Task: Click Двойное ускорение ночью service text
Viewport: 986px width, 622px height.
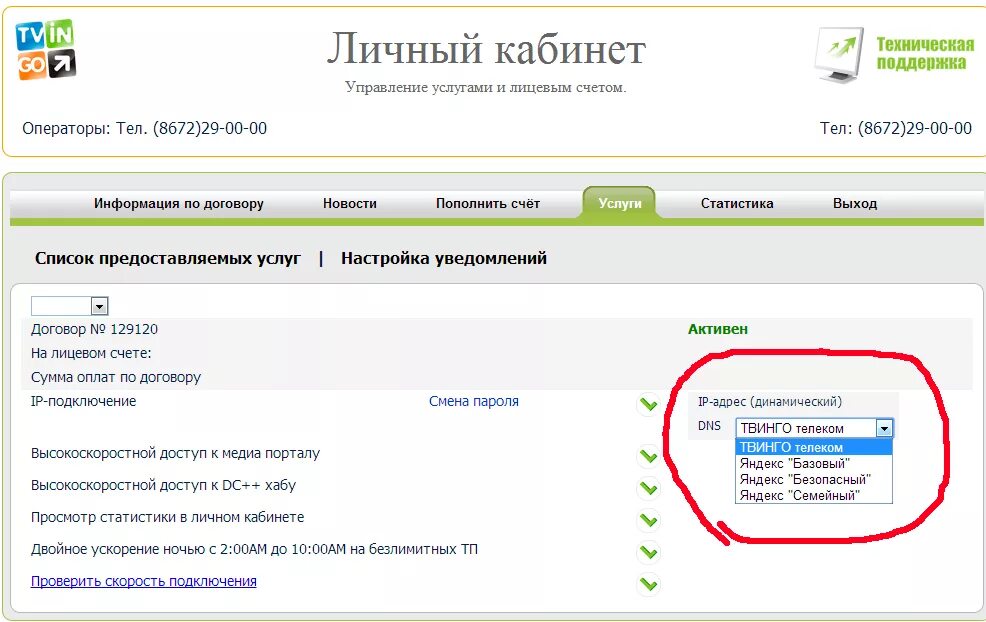Action: tap(254, 549)
